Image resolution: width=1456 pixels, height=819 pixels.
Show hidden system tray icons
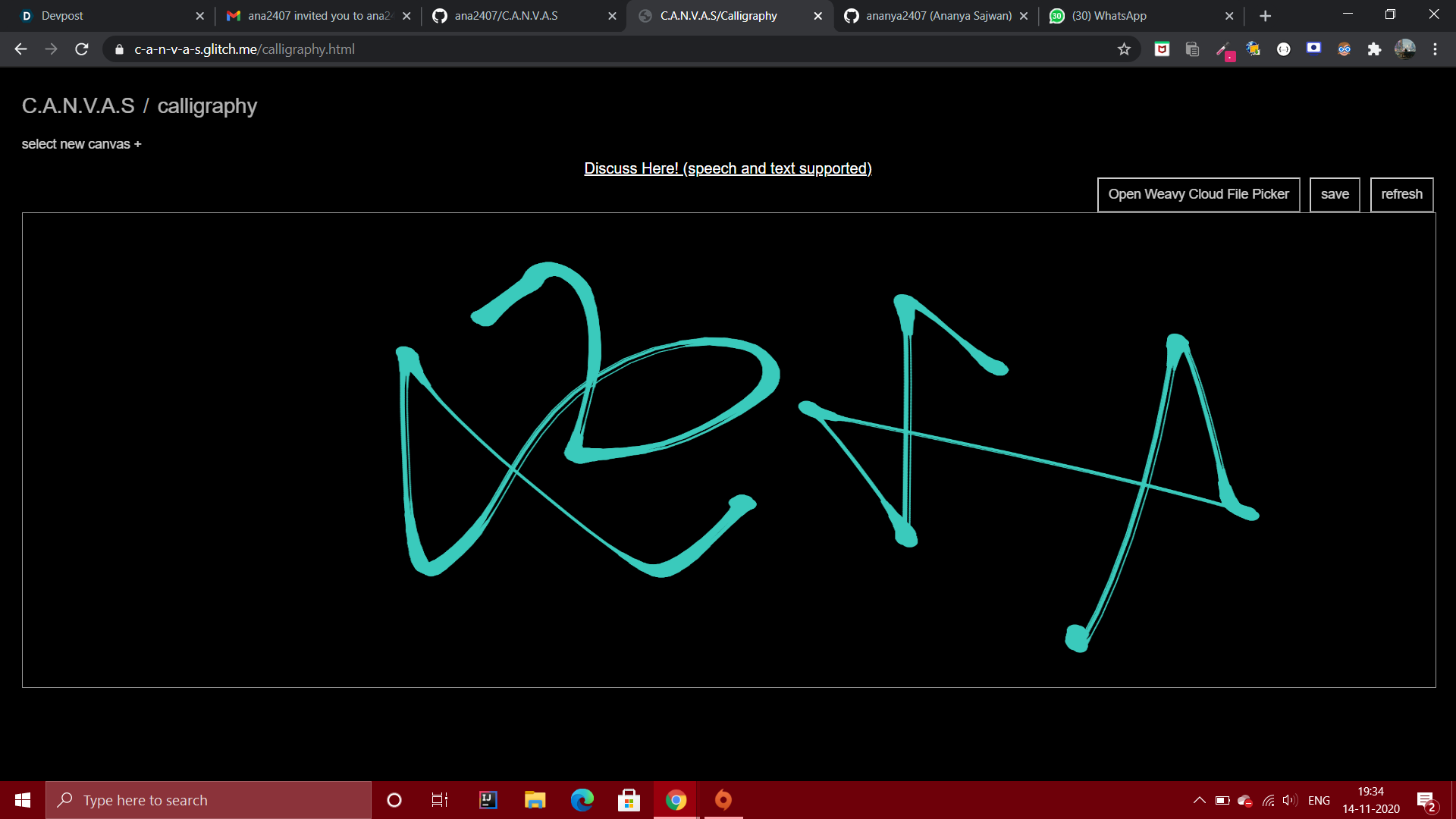point(1199,800)
